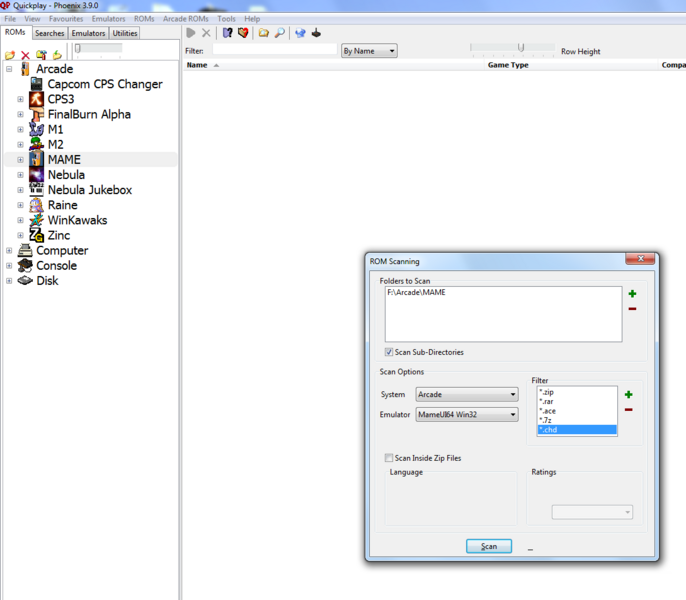Open the Emulators menu in menu bar

tap(108, 19)
